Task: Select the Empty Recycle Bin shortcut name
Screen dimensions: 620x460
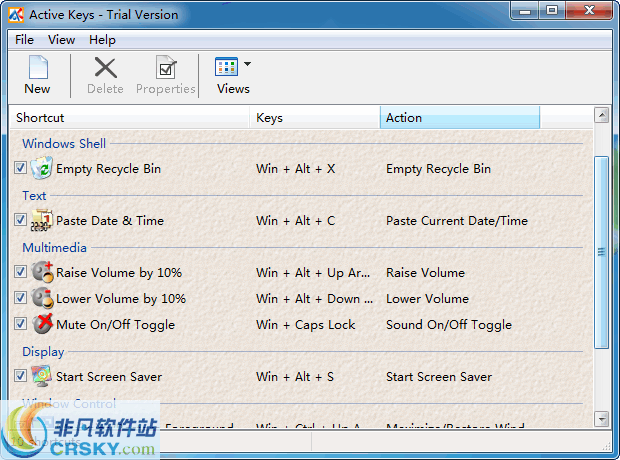Action: coord(108,169)
